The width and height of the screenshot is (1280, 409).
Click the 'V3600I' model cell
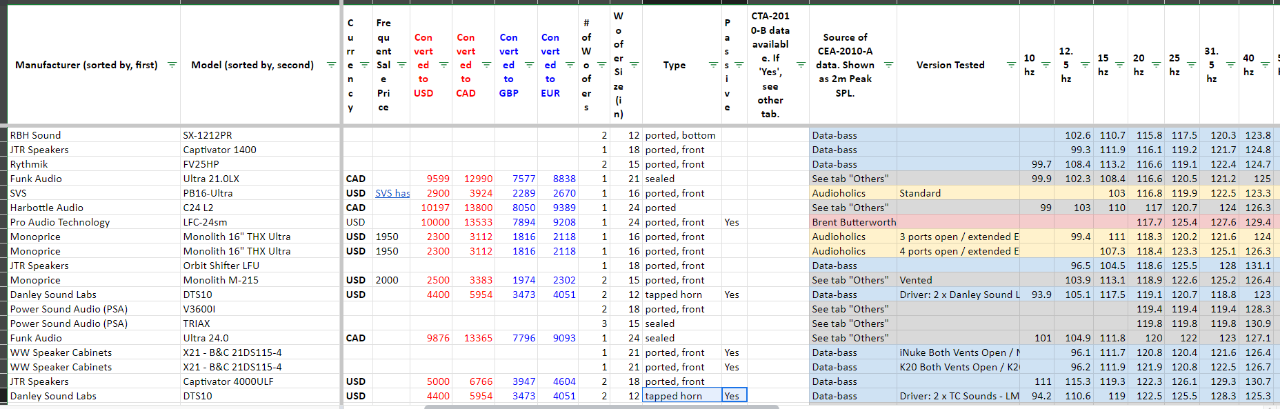pyautogui.click(x=260, y=309)
